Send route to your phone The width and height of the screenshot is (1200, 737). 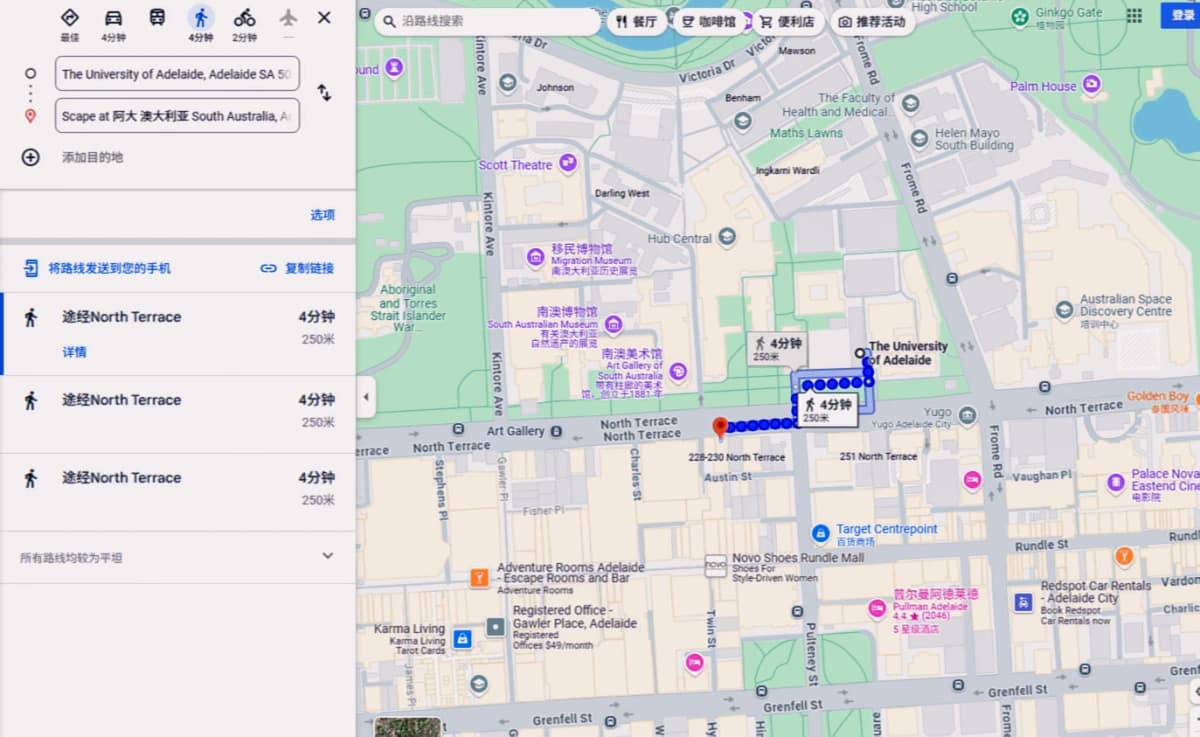[98, 268]
